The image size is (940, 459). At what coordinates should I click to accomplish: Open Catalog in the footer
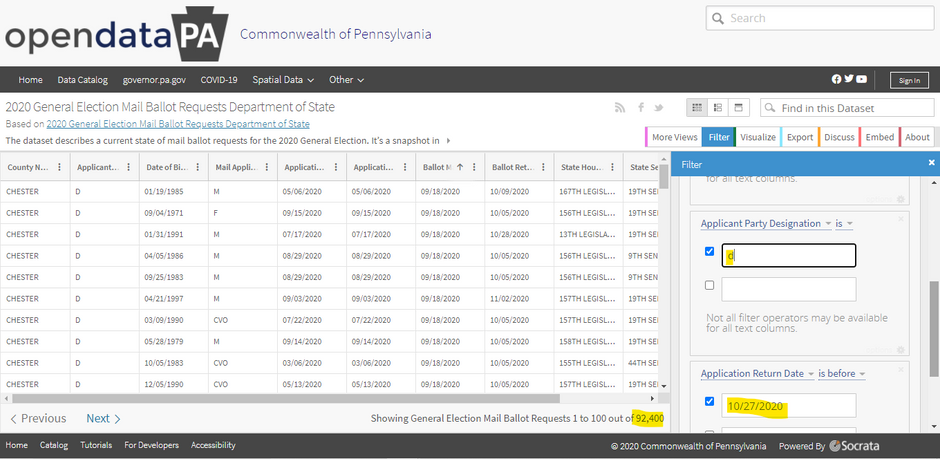54,445
